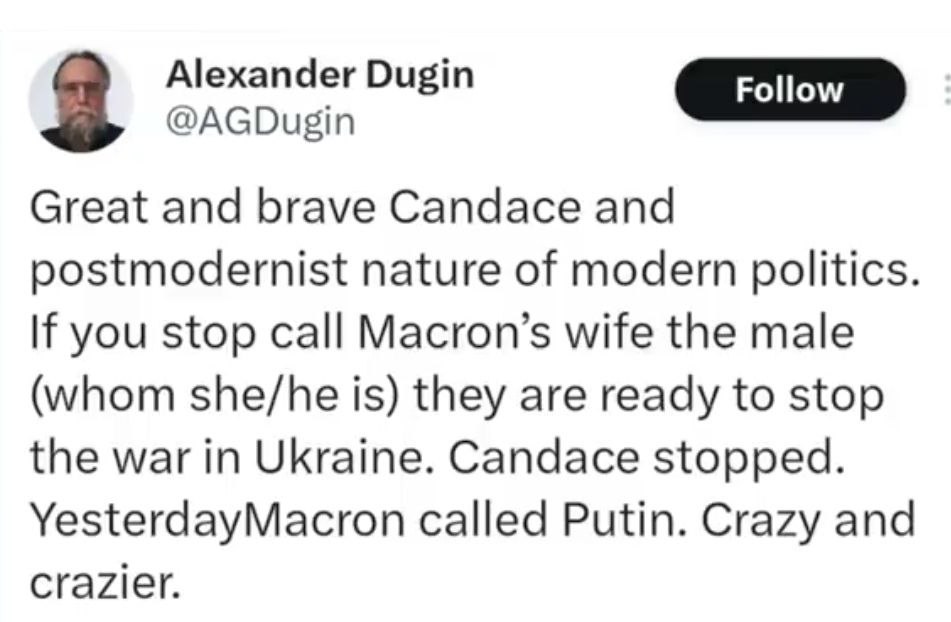
Task: Click the word Putin in the tweet
Action: (625, 520)
